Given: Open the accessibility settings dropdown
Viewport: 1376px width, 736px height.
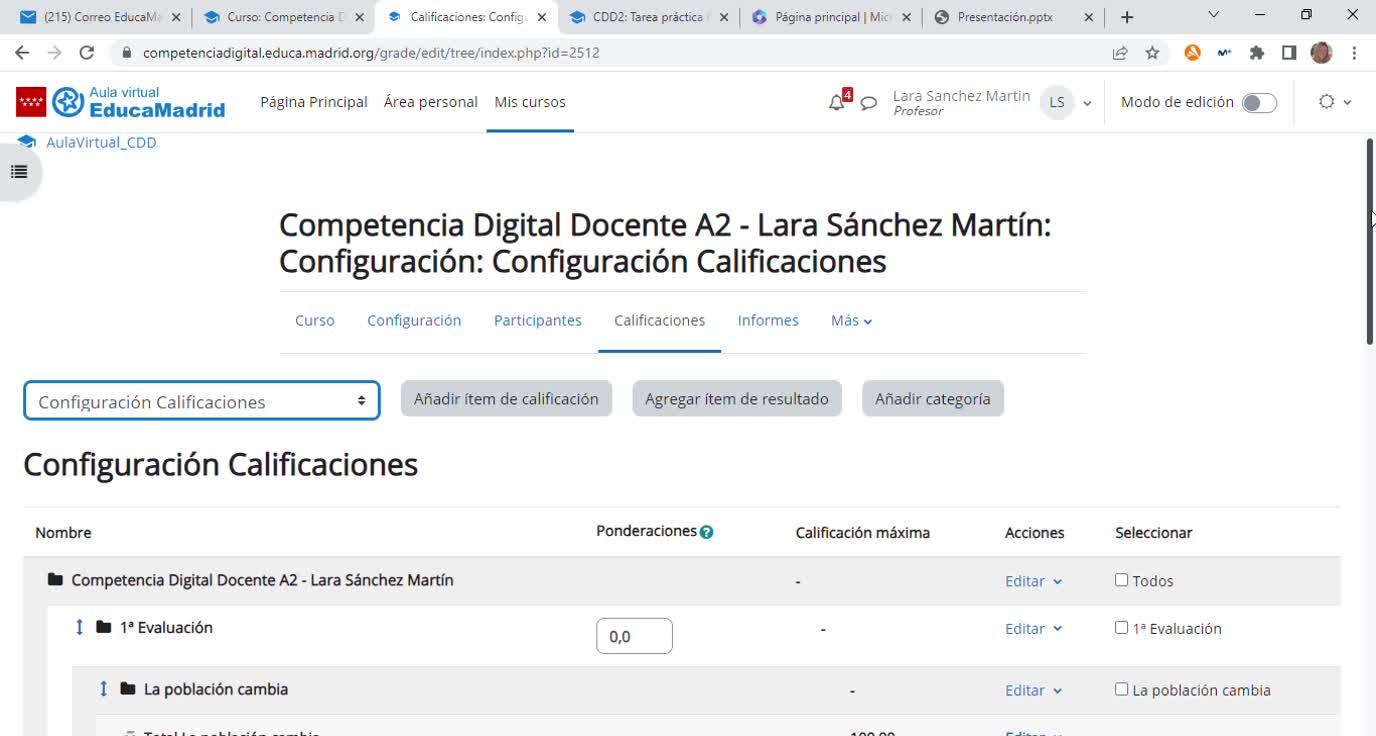Looking at the screenshot, I should click(x=1335, y=102).
